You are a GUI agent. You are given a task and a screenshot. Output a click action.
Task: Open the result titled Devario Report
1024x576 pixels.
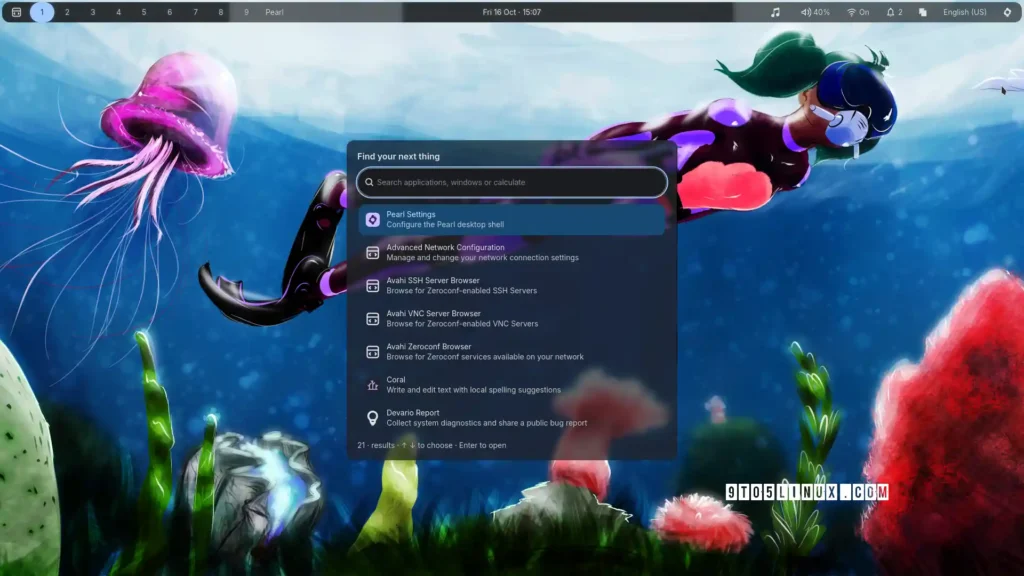tap(512, 418)
